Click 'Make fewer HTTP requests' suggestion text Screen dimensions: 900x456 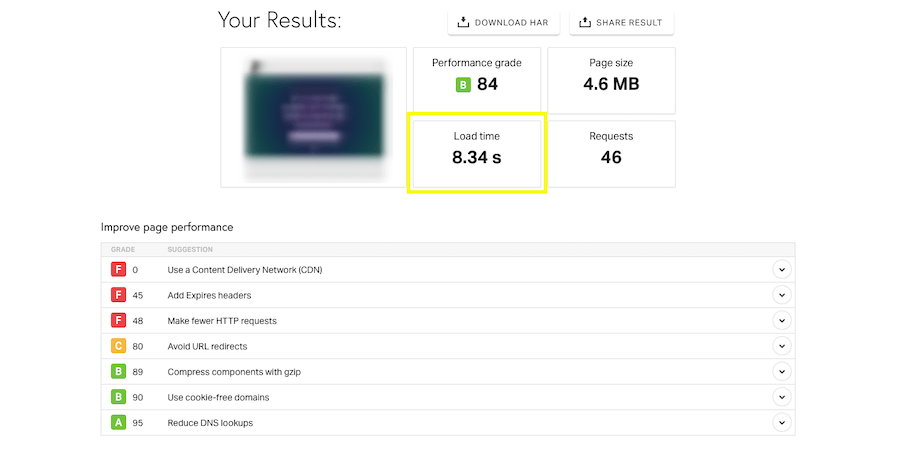(x=222, y=321)
